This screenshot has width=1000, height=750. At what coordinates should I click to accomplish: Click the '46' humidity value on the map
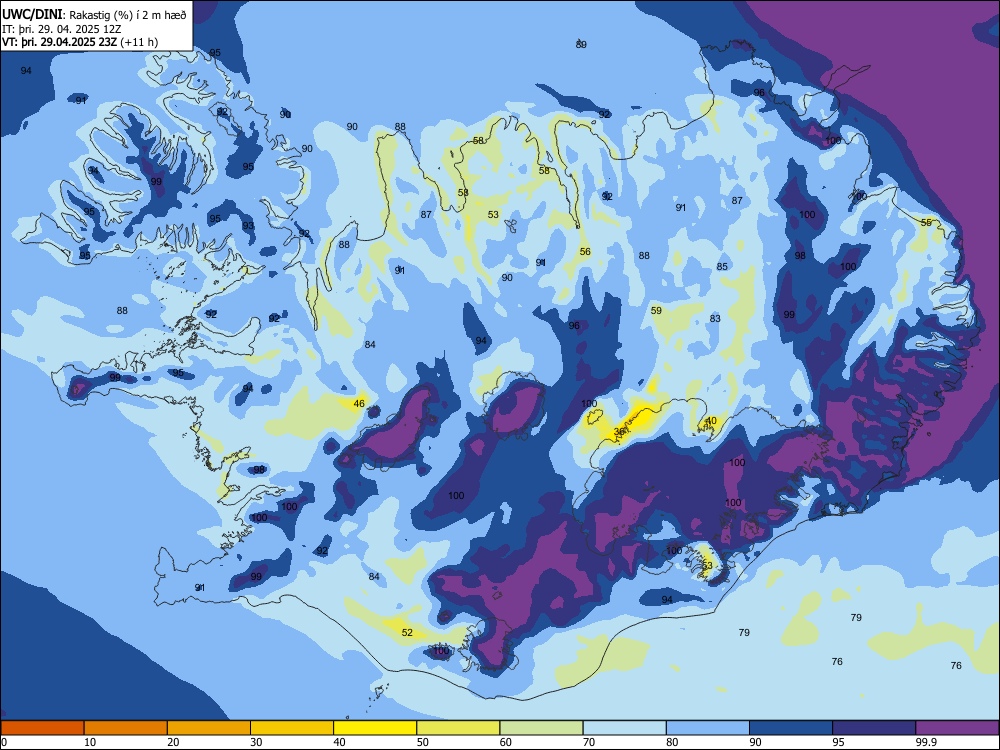[x=359, y=404]
